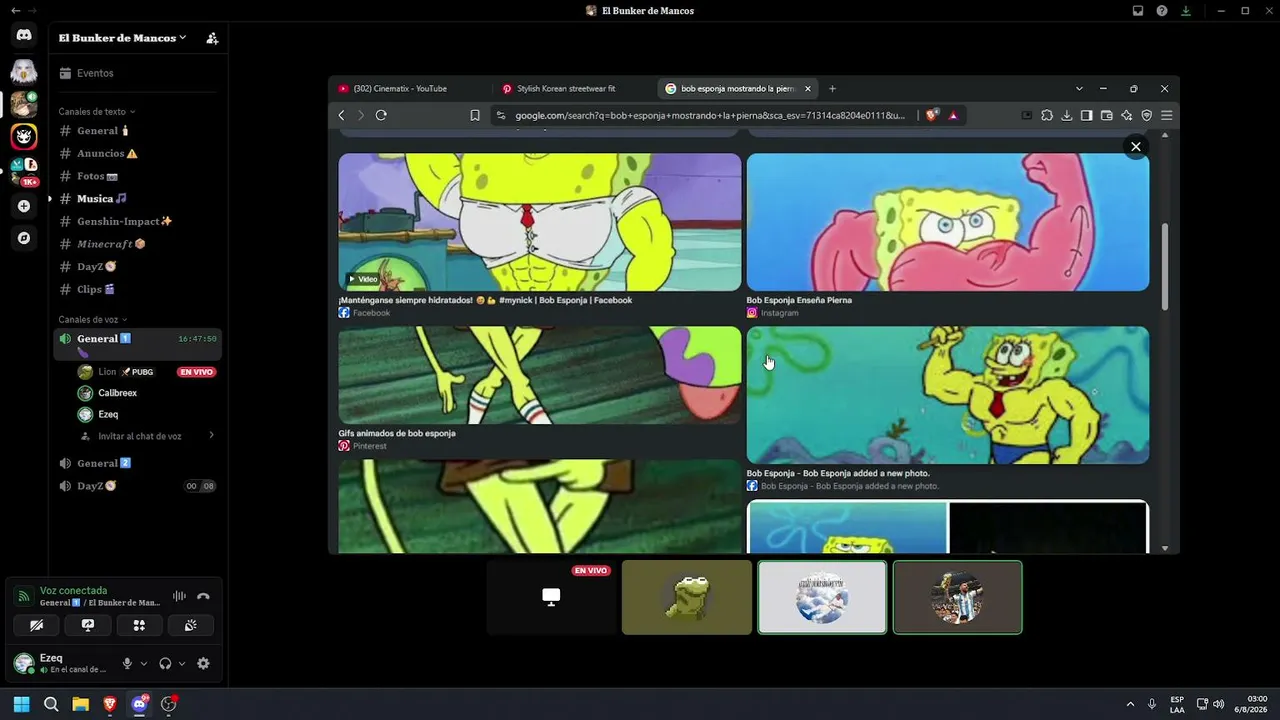The height and width of the screenshot is (720, 1280).
Task: Open the Clips text channel
Action: click(x=138, y=289)
